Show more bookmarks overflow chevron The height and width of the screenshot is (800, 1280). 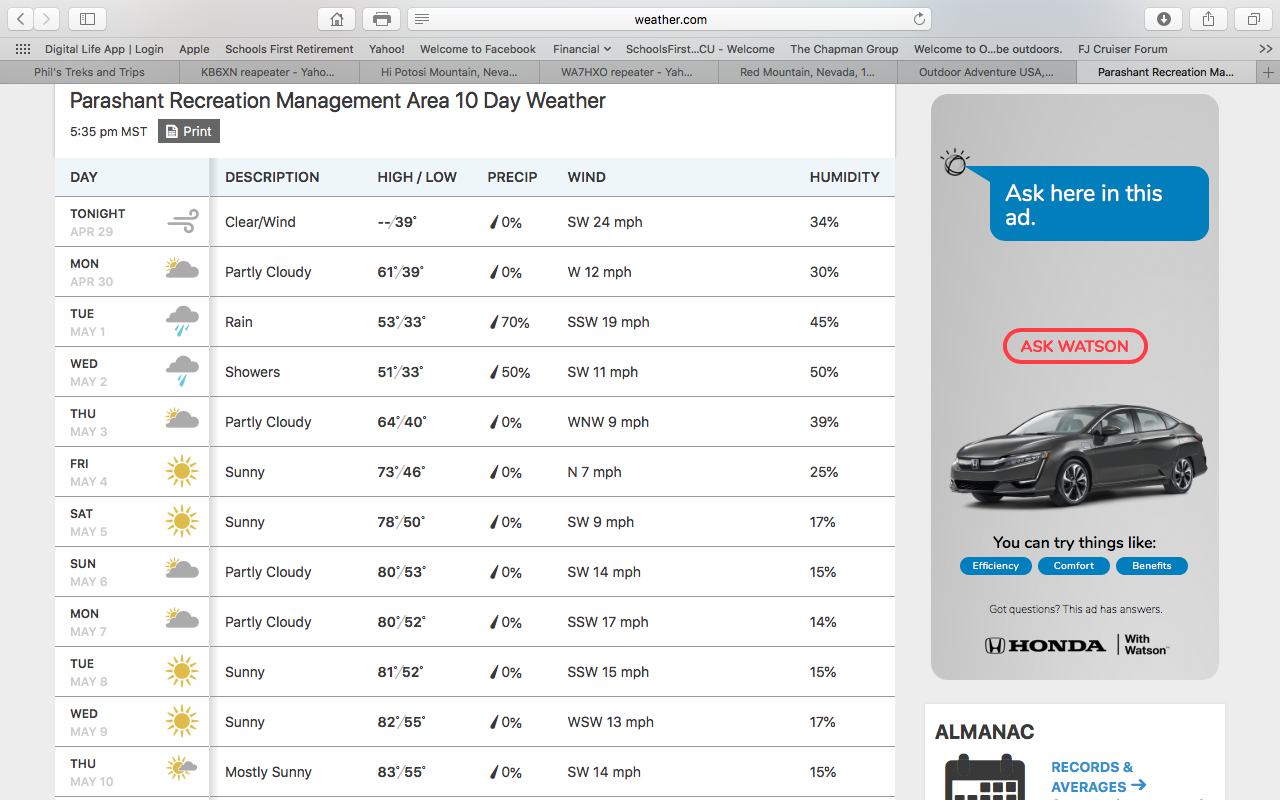pos(1265,49)
